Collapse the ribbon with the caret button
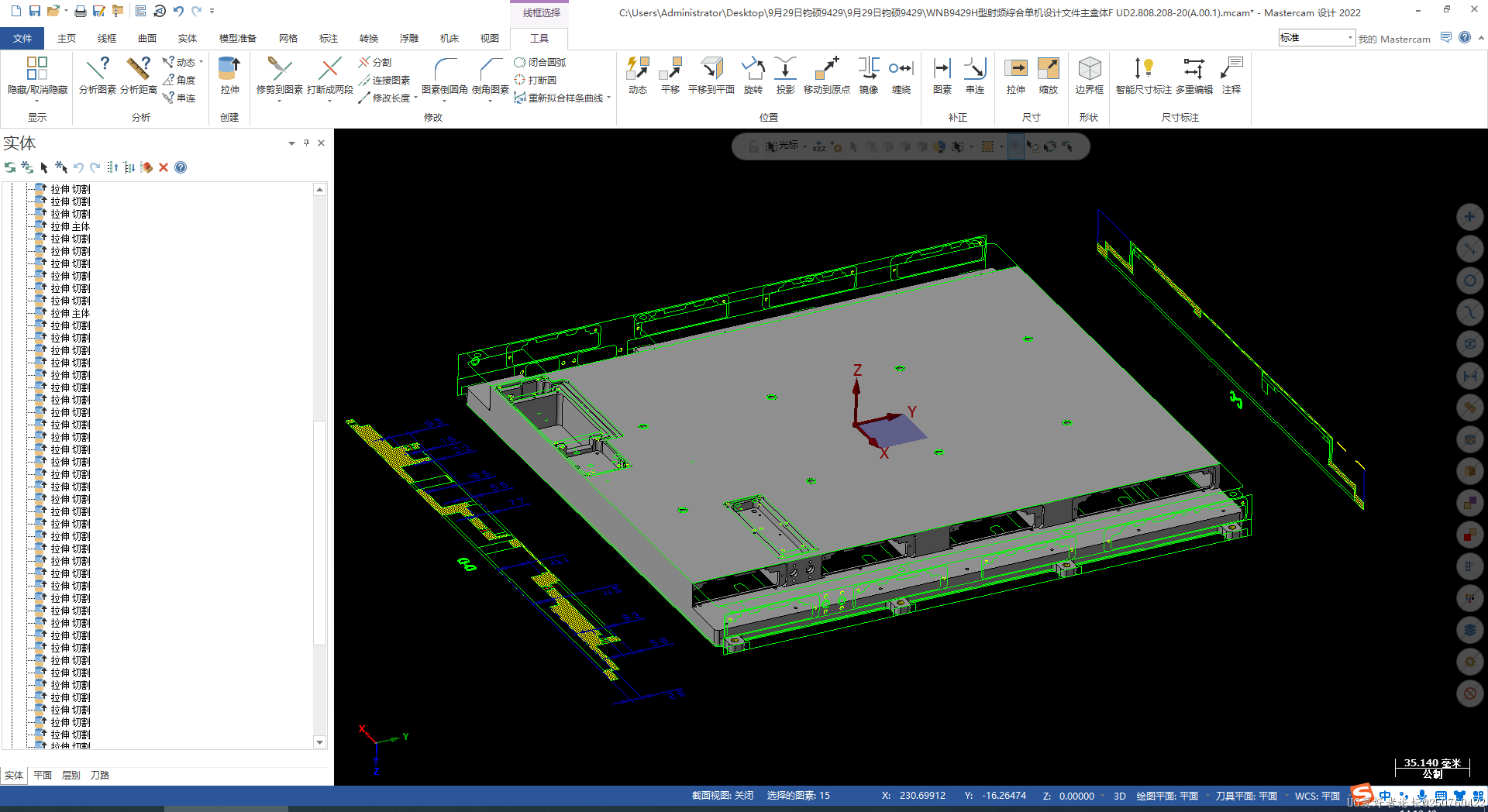Viewport: 1488px width, 812px height. (1481, 37)
